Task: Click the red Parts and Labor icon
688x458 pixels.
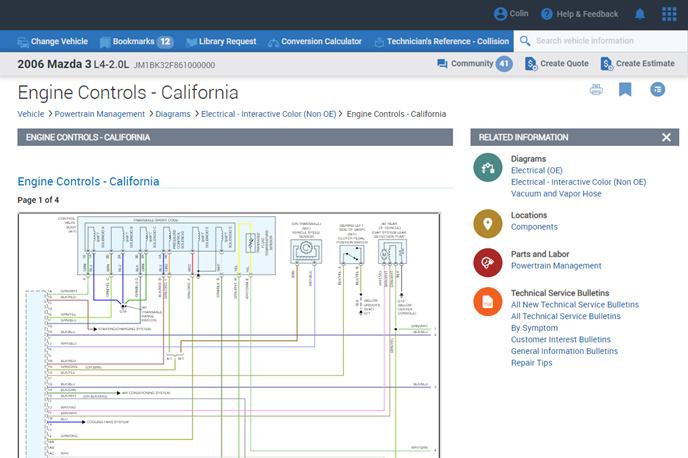Action: tap(487, 263)
